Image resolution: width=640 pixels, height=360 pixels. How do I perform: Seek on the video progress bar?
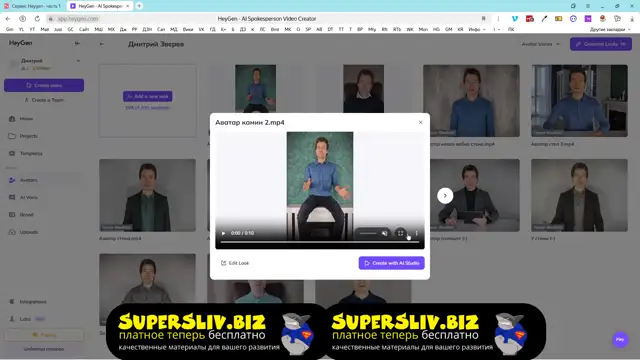(x=320, y=242)
